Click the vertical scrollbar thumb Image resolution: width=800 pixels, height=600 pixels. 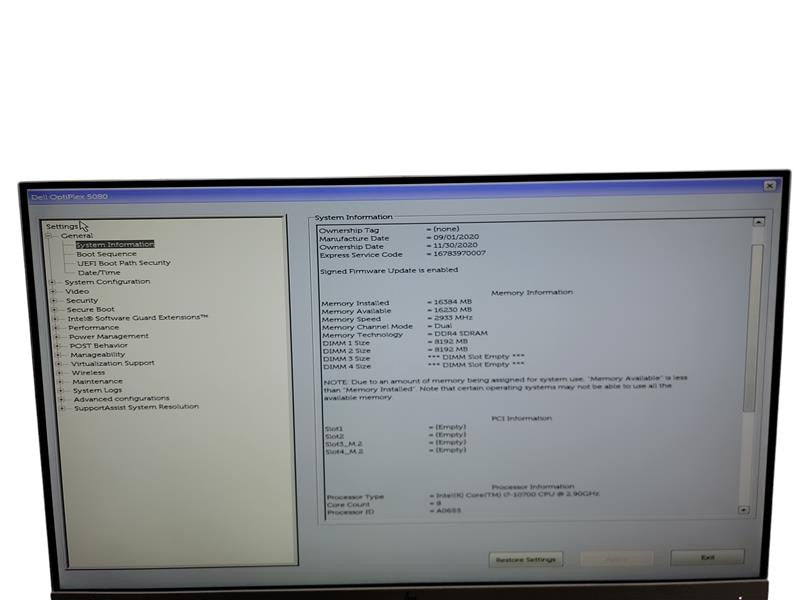point(754,328)
